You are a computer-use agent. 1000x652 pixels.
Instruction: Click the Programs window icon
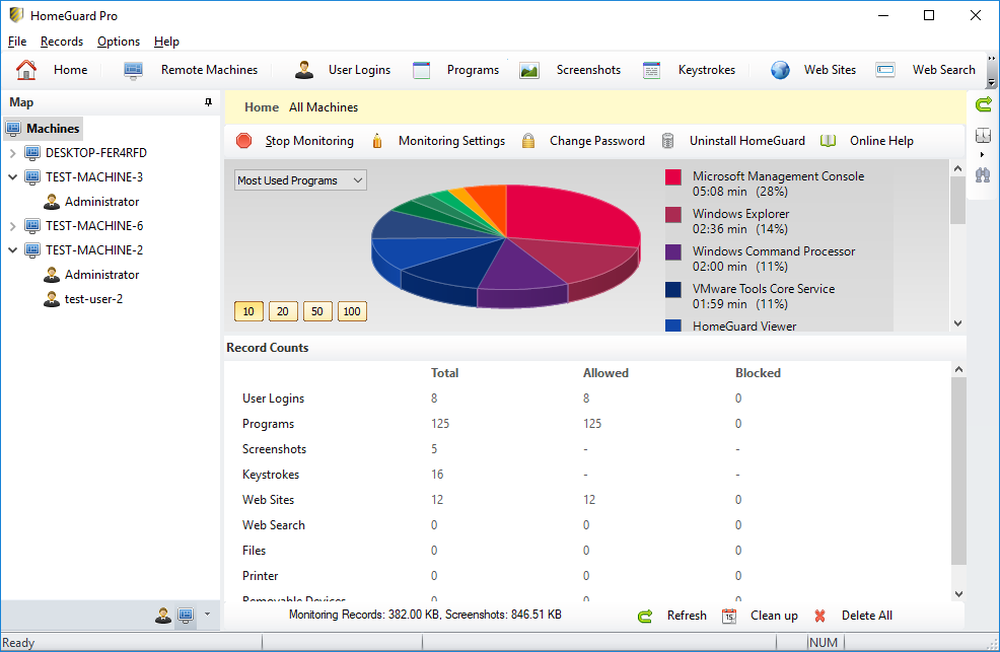click(422, 70)
